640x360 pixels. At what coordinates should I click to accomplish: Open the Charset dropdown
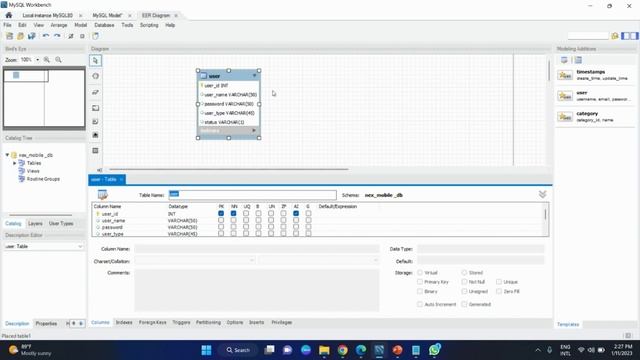pyautogui.click(x=252, y=260)
